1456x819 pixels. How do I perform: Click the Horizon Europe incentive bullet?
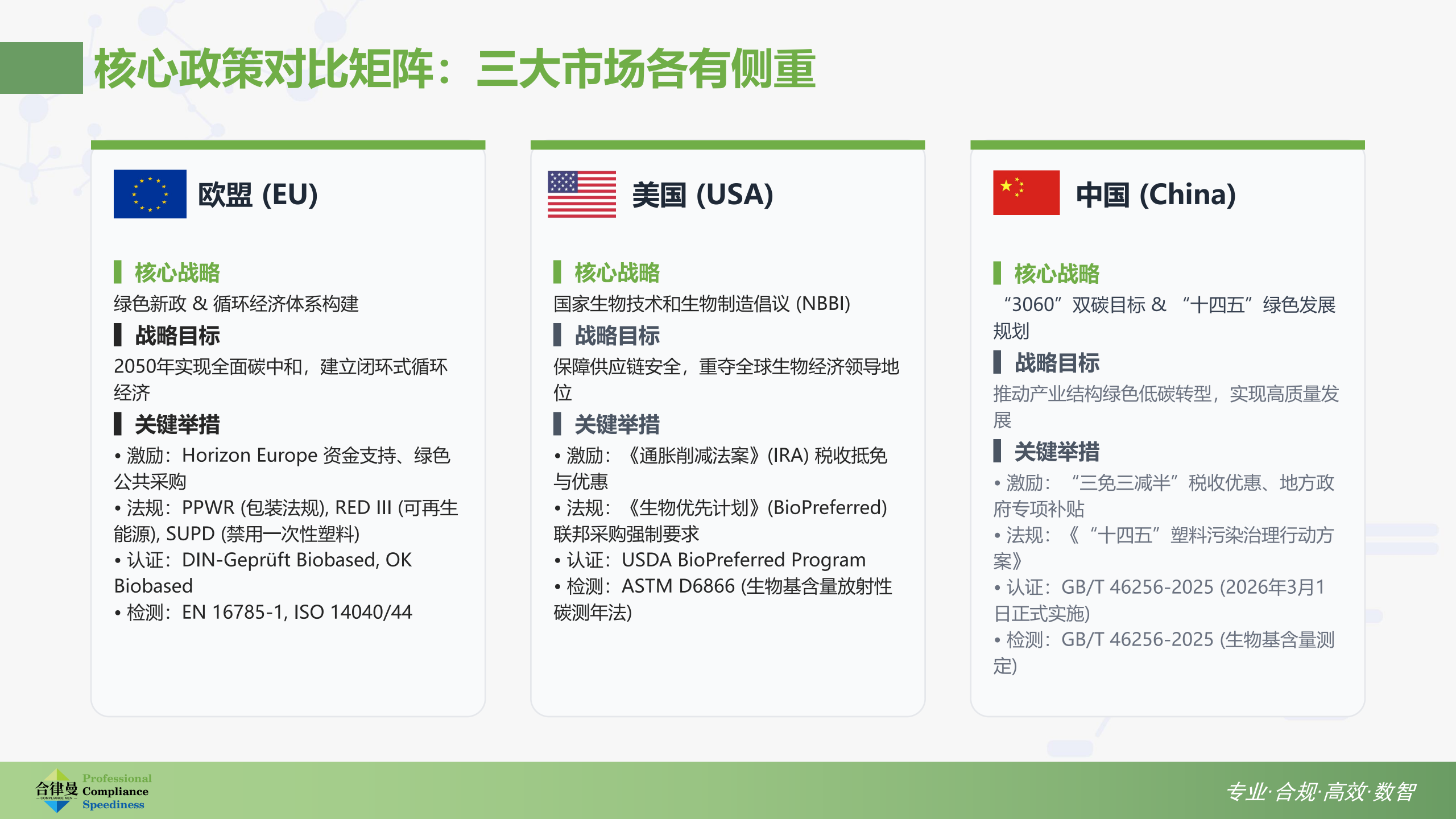[283, 468]
